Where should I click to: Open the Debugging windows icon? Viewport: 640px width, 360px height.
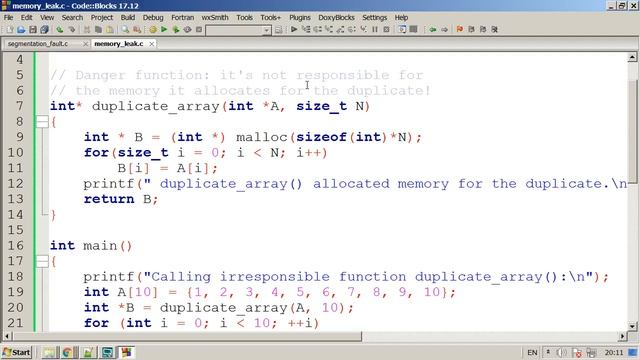pos(402,29)
